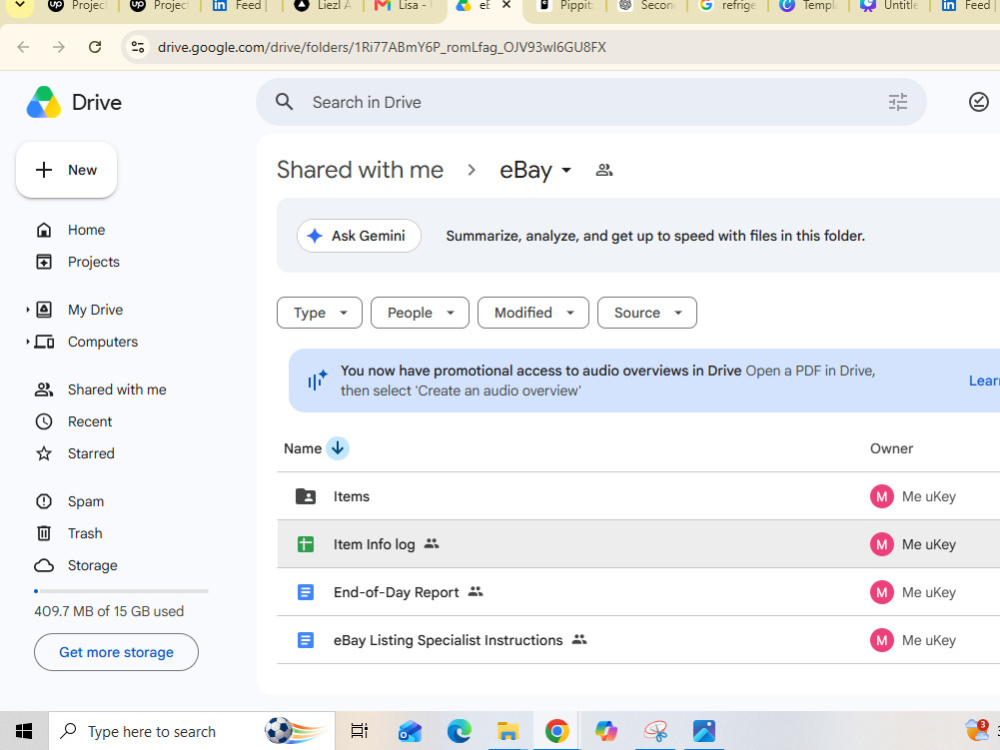Open Task View on the taskbar

point(359,731)
